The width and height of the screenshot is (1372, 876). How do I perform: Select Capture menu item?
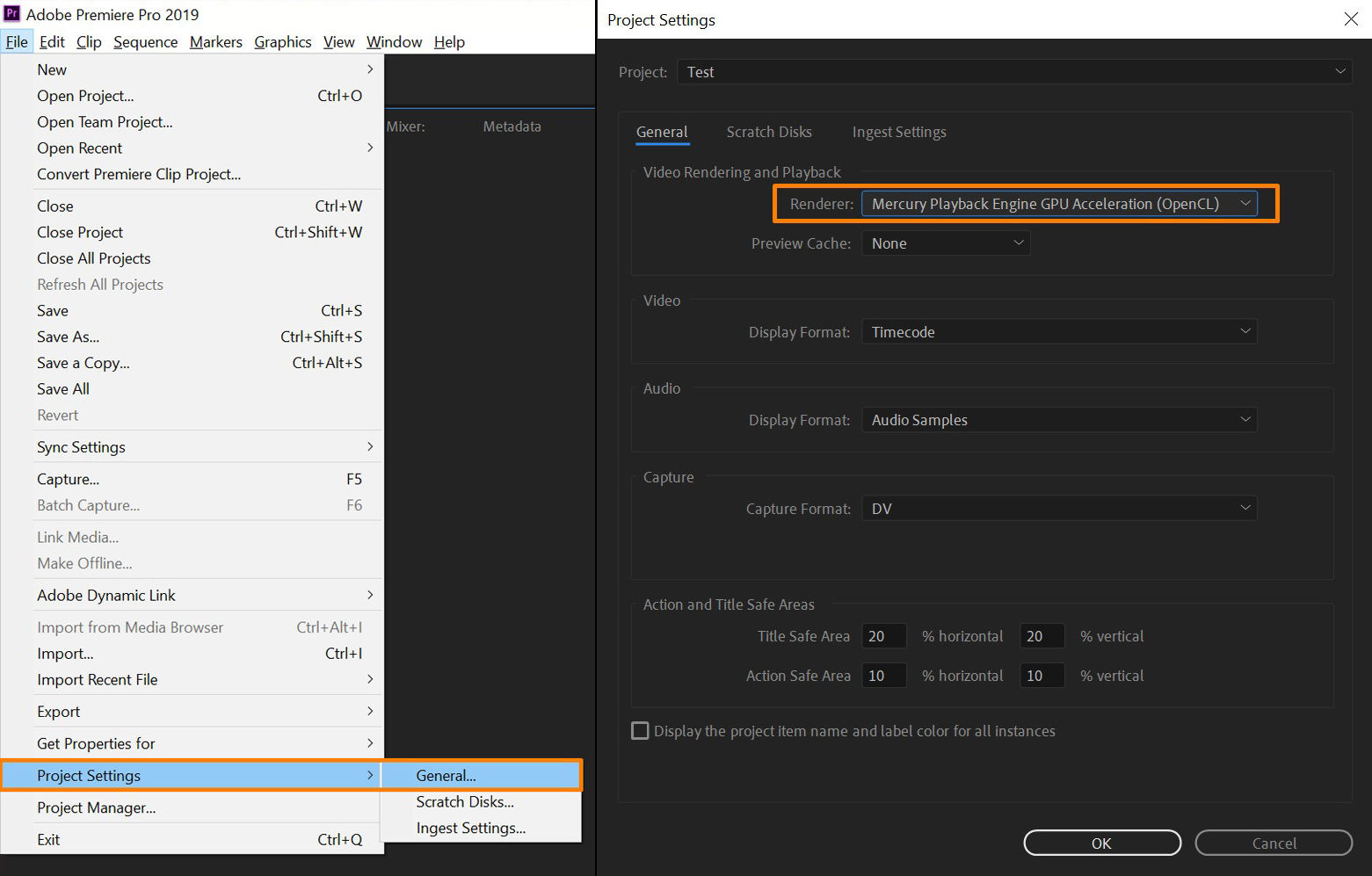click(x=192, y=479)
